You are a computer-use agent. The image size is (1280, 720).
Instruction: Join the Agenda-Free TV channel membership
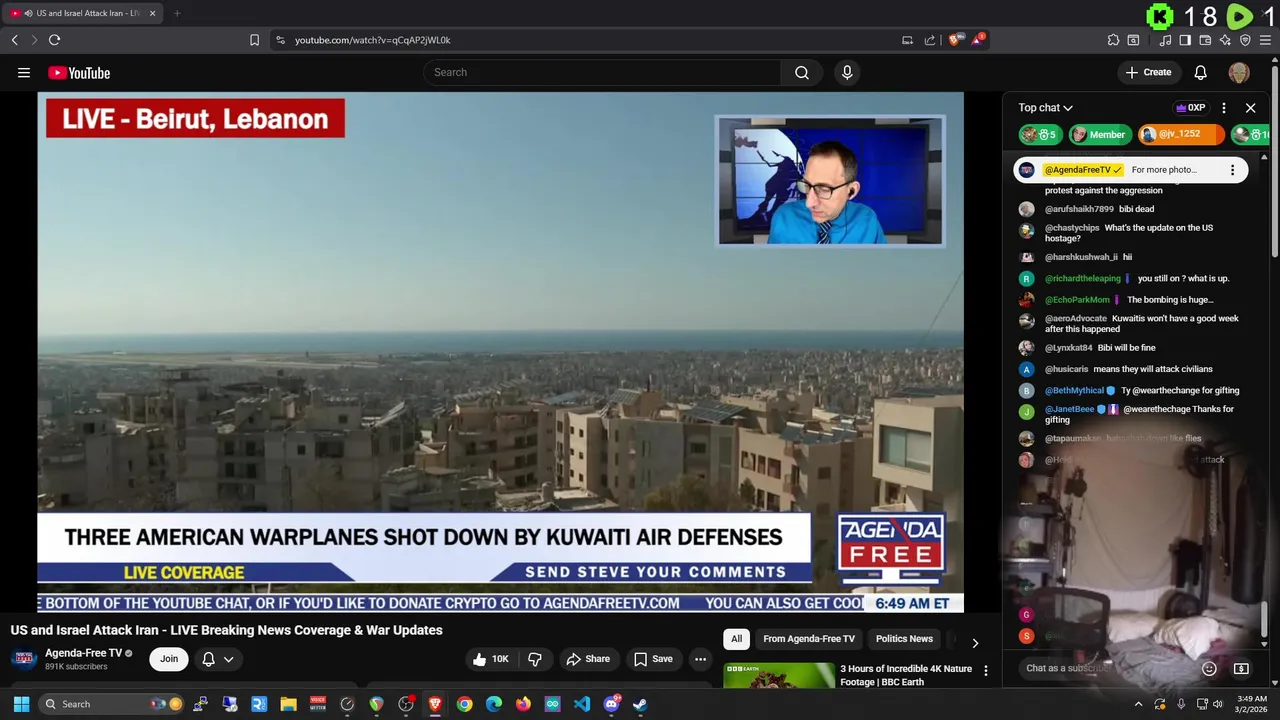point(169,659)
